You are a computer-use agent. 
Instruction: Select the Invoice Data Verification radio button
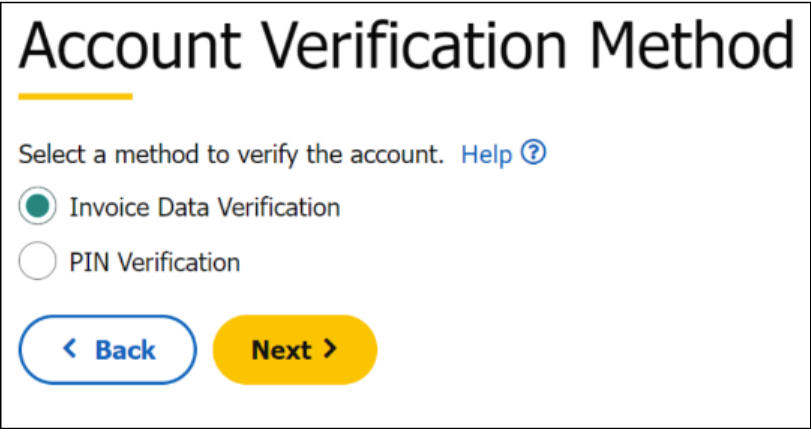[x=38, y=208]
